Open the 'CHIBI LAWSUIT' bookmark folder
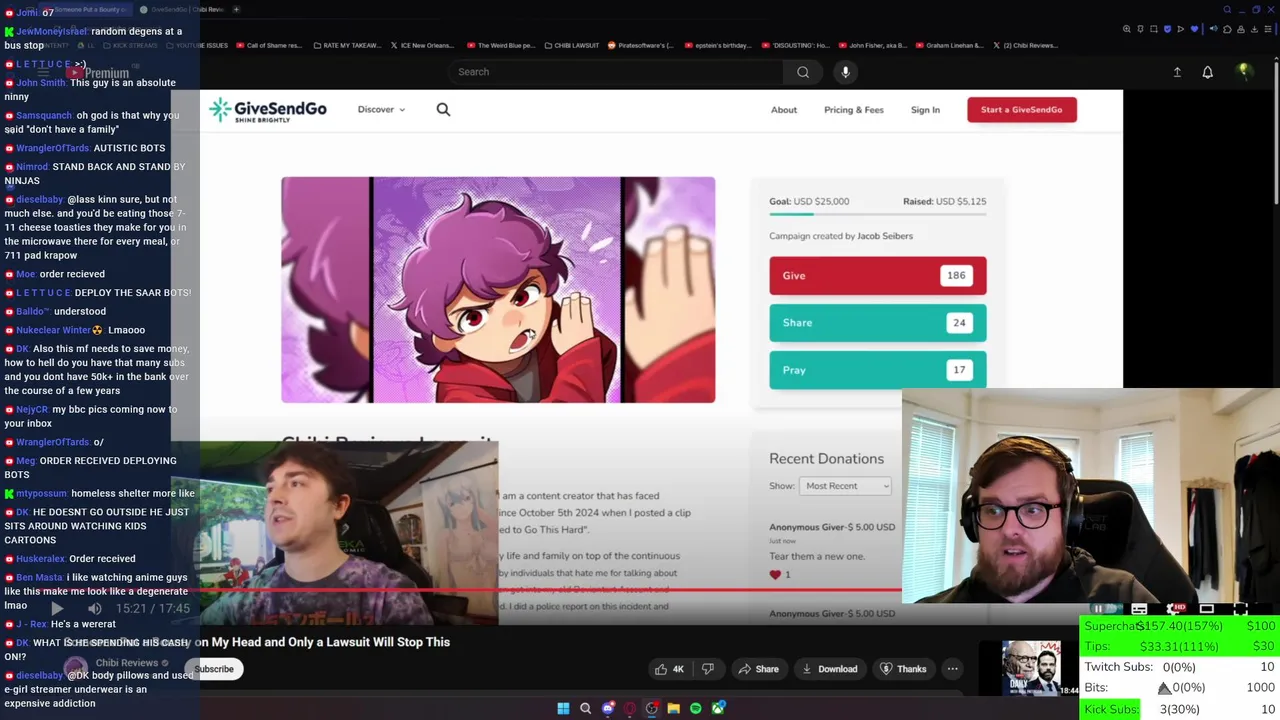The image size is (1280, 720). pos(570,45)
